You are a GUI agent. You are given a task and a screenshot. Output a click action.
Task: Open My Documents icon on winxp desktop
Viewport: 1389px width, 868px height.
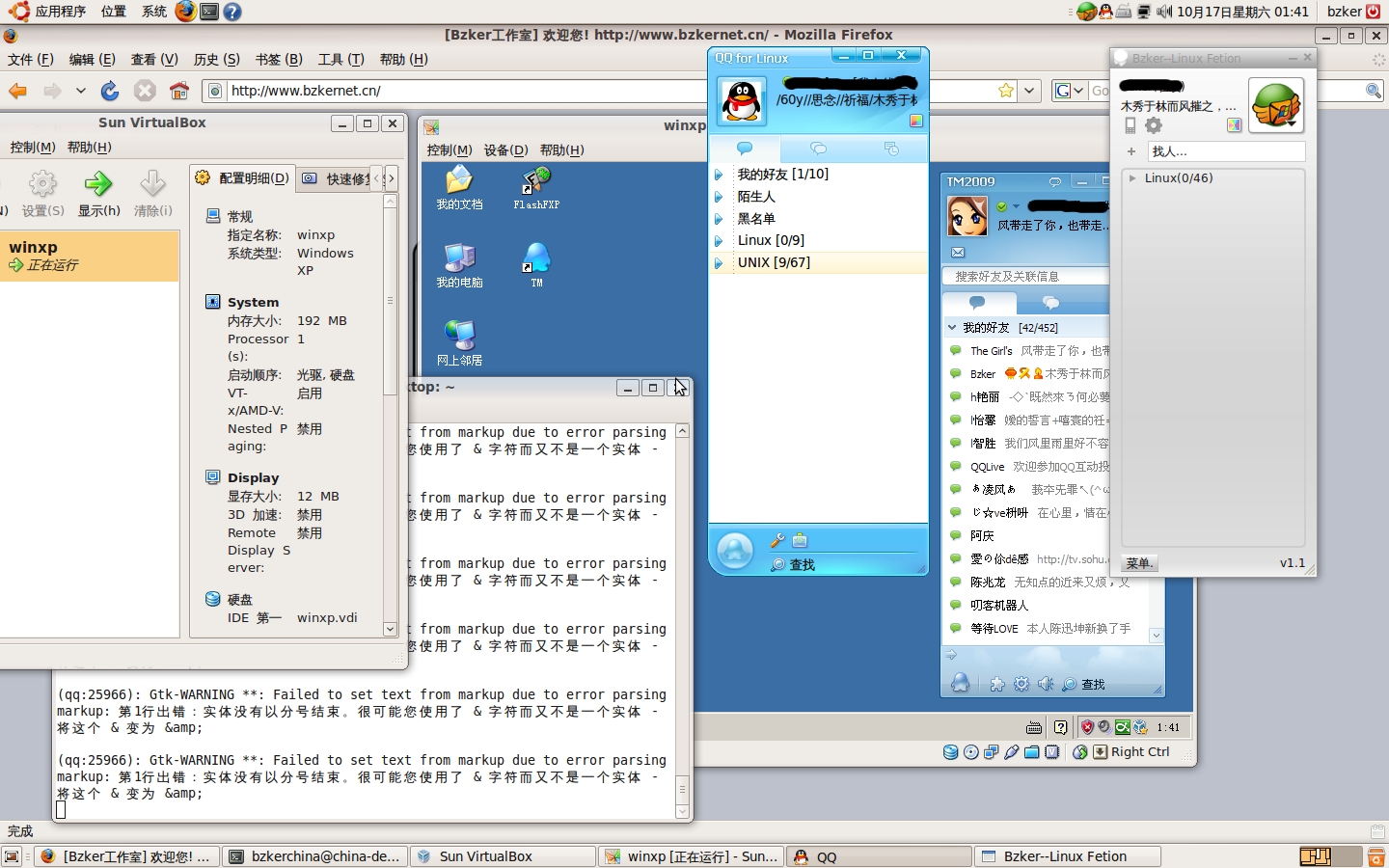pyautogui.click(x=459, y=187)
